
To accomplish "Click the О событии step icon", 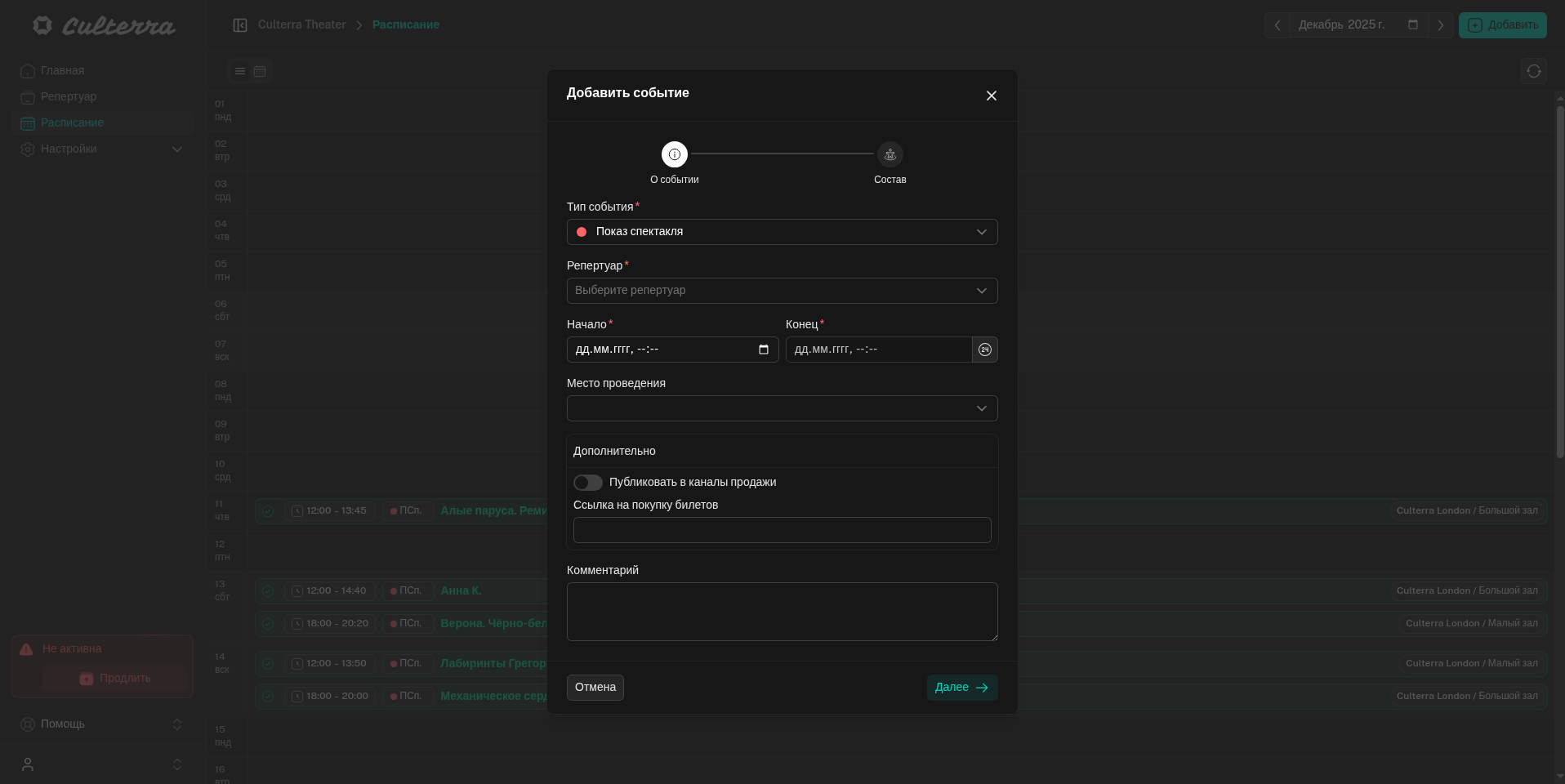I will (675, 154).
